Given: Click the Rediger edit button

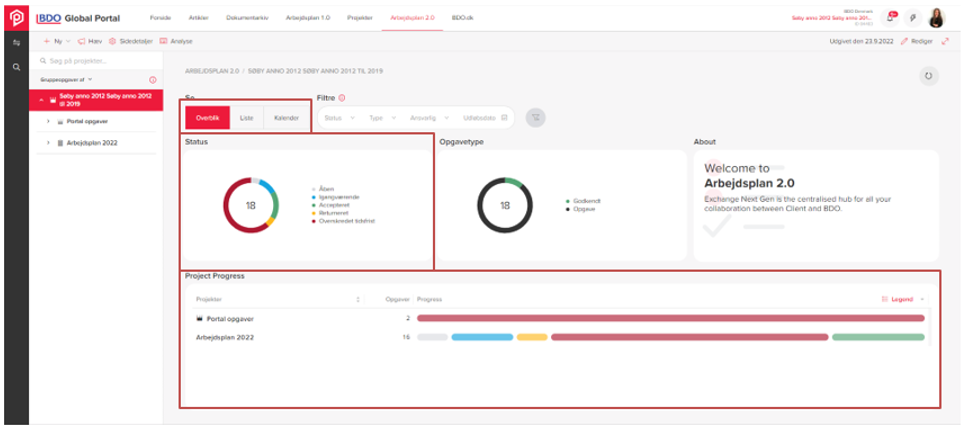Looking at the screenshot, I should click(917, 41).
